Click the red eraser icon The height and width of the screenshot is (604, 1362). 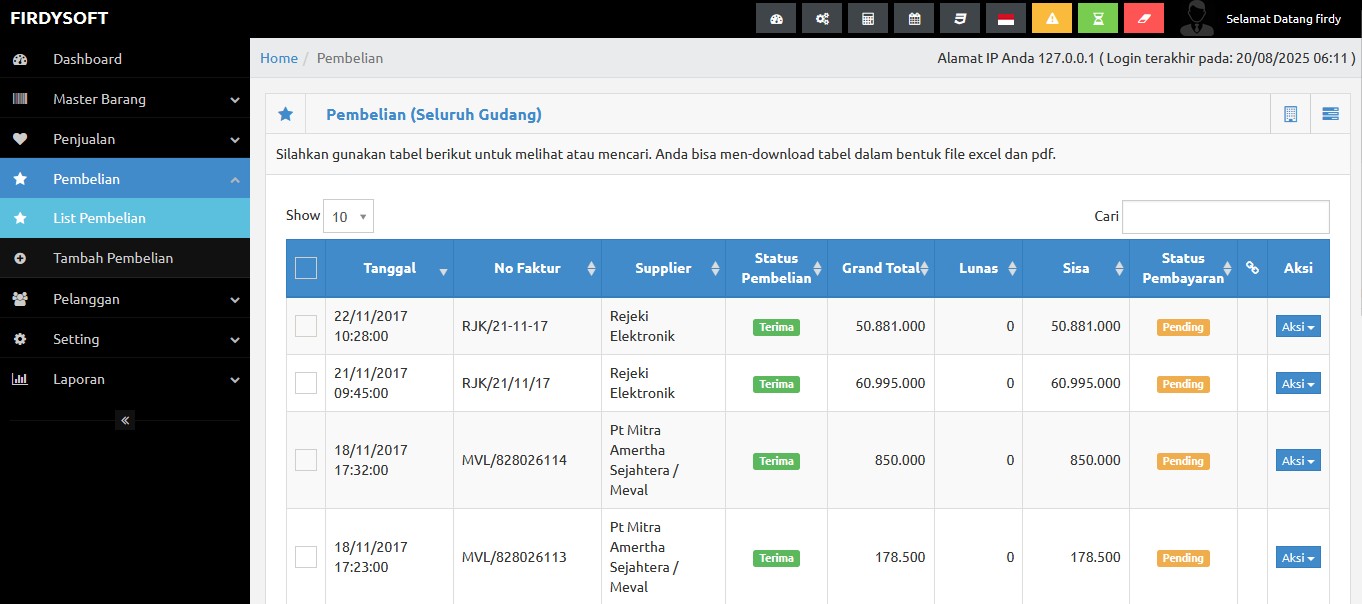click(x=1144, y=19)
